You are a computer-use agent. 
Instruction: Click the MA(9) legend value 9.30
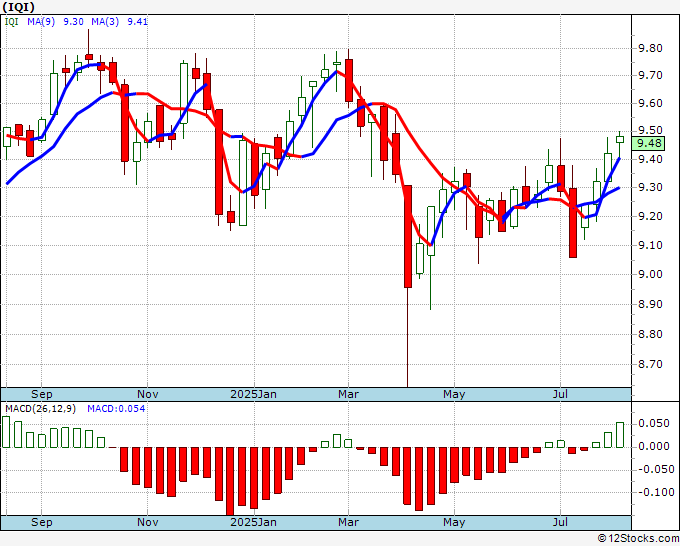(x=73, y=21)
